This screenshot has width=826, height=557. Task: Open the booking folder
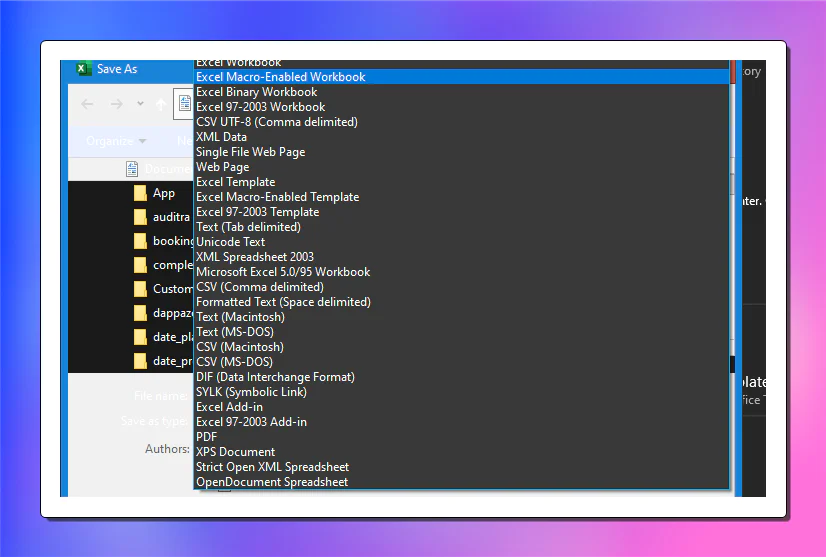[x=163, y=241]
